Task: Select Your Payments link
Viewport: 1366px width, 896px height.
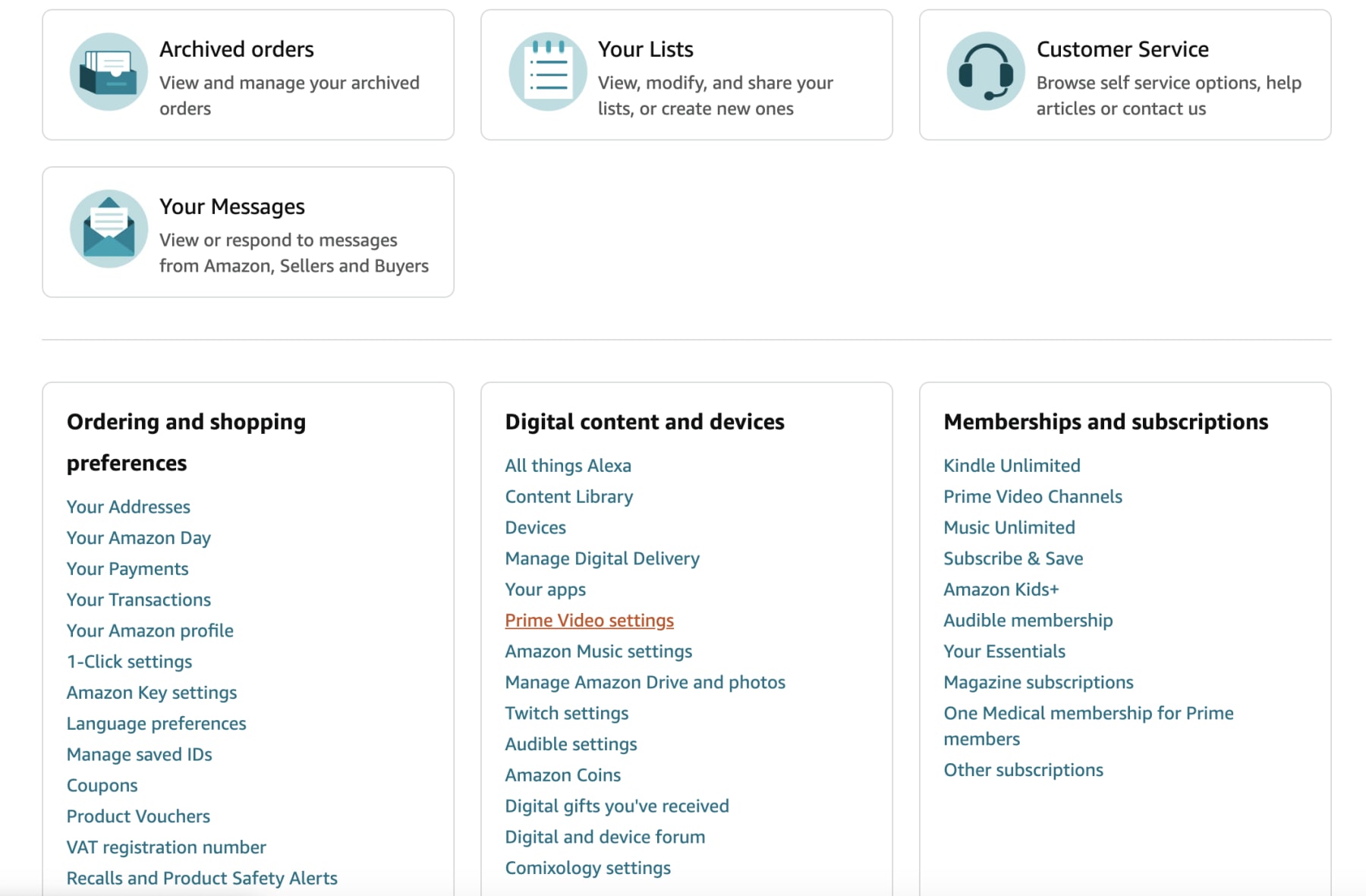Action: pyautogui.click(x=127, y=569)
